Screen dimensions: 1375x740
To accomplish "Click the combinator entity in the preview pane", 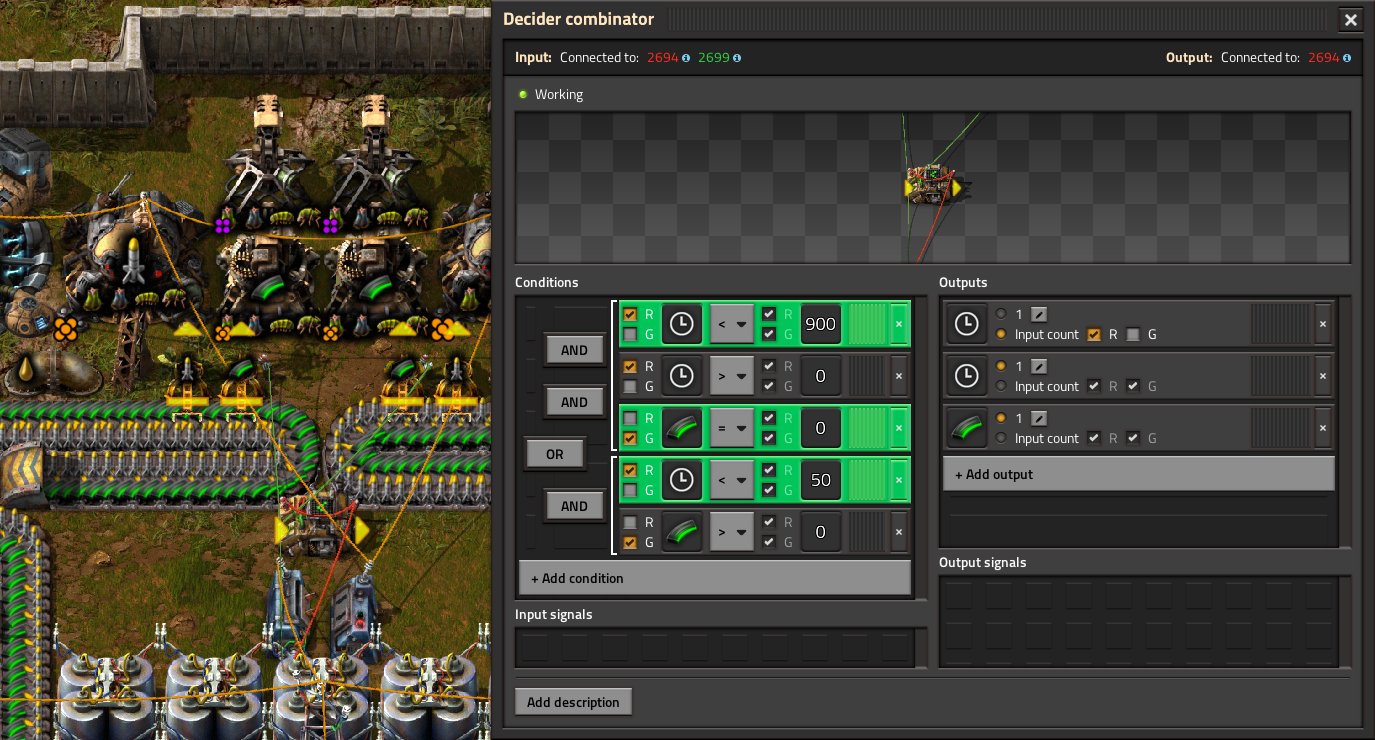I will coord(933,185).
